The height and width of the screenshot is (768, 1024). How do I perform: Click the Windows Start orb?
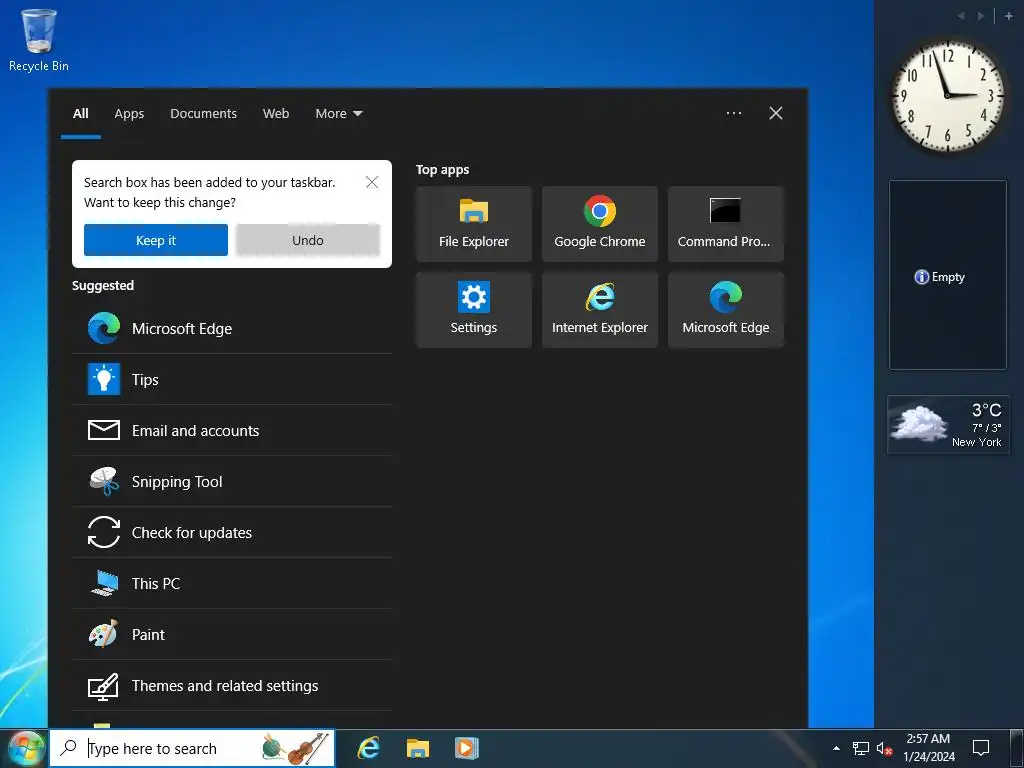pyautogui.click(x=24, y=748)
